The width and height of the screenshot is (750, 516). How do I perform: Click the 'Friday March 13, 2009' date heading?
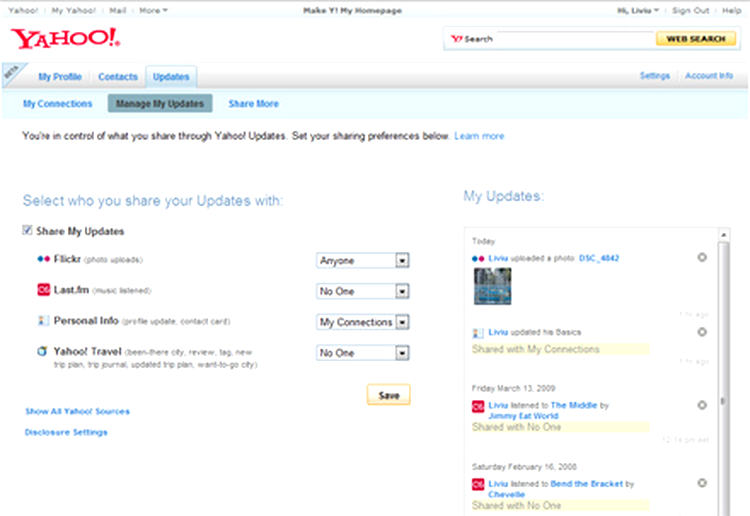[x=513, y=388]
